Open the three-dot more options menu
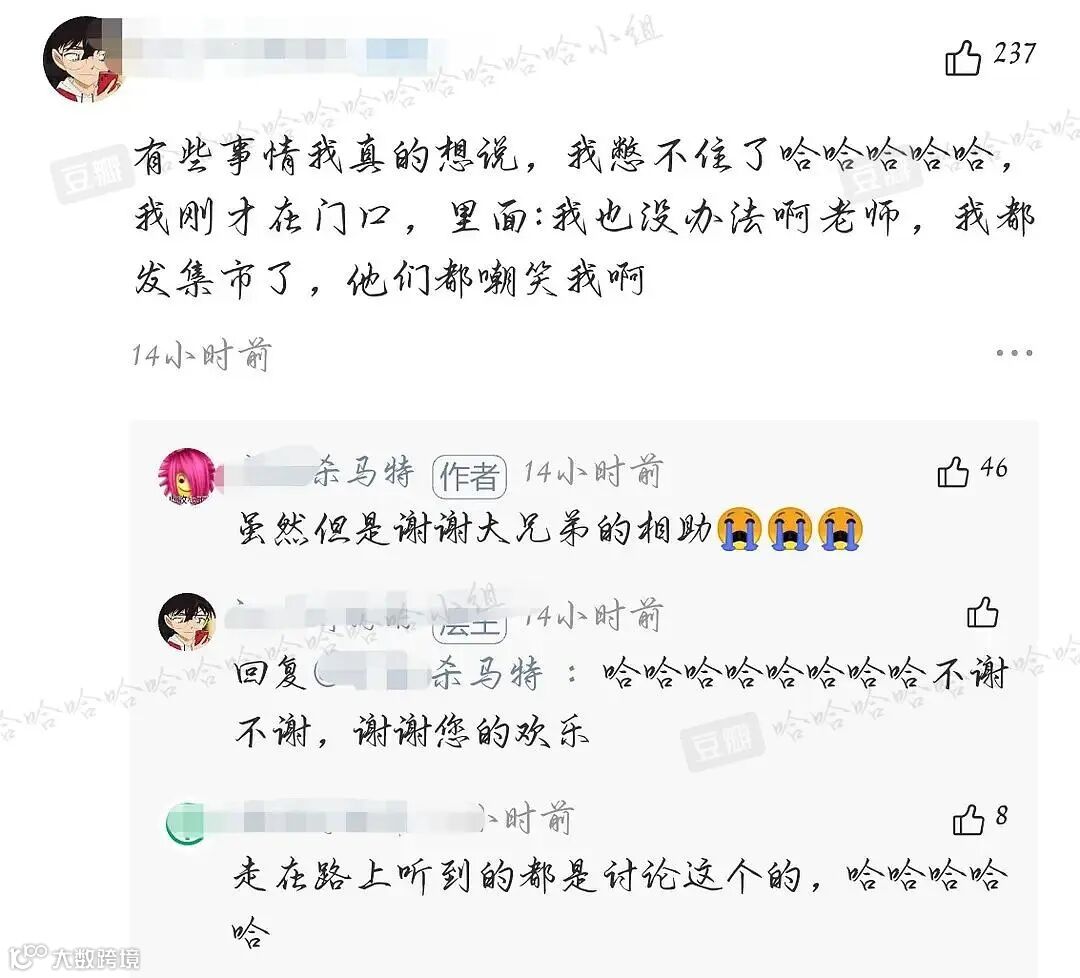 click(1014, 353)
